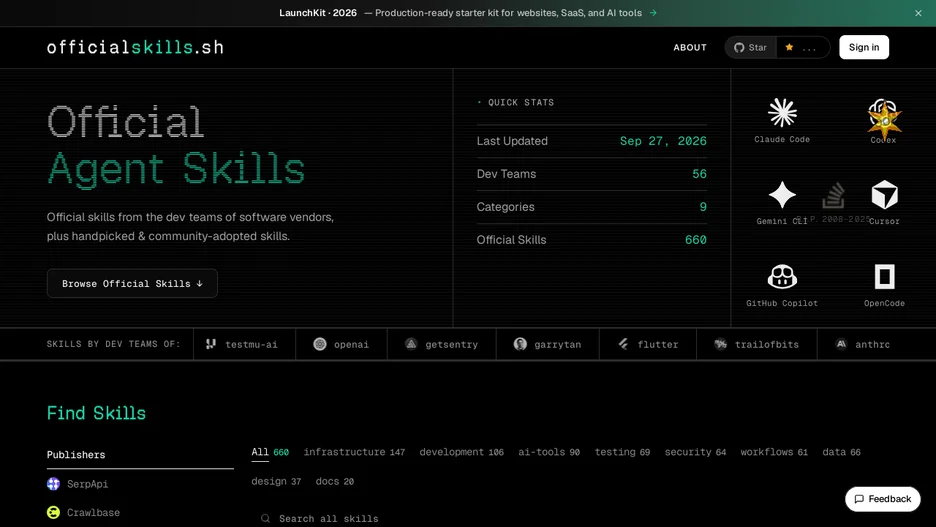Open the ABOUT page

click(689, 47)
